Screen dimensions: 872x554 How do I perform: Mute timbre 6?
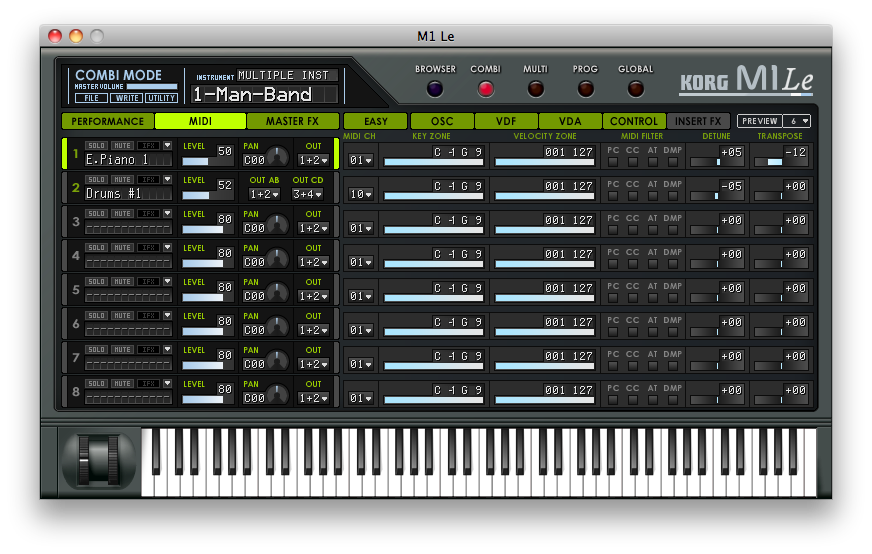pyautogui.click(x=122, y=315)
